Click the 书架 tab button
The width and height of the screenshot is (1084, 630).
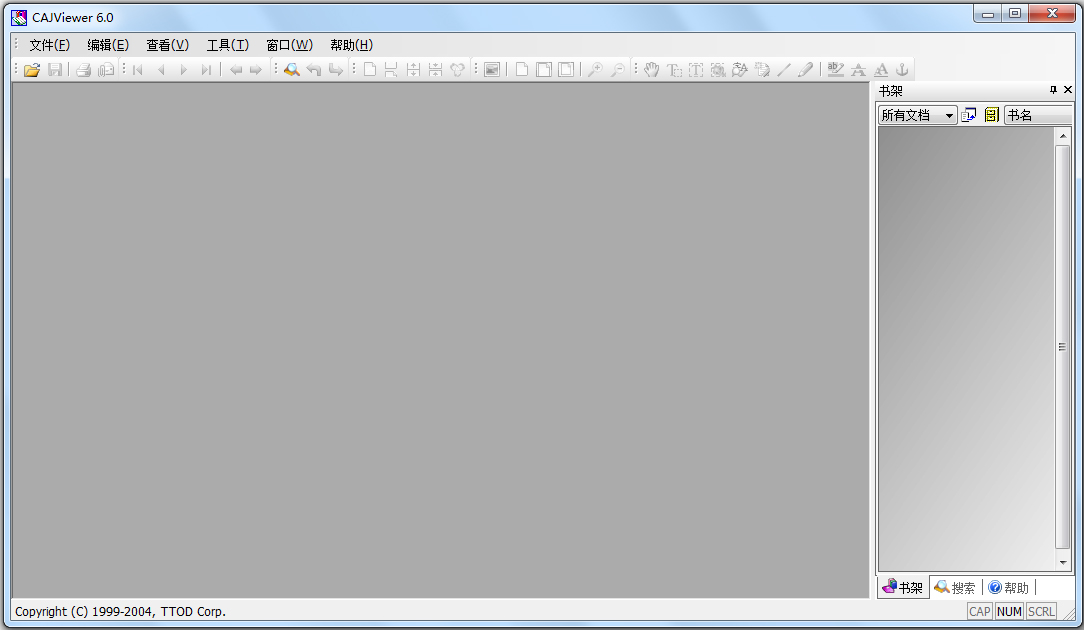click(901, 587)
